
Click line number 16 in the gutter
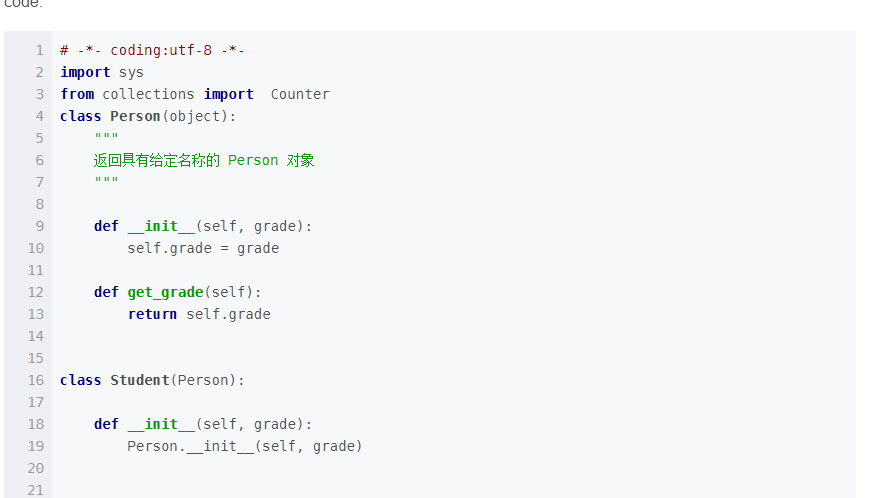[36, 380]
